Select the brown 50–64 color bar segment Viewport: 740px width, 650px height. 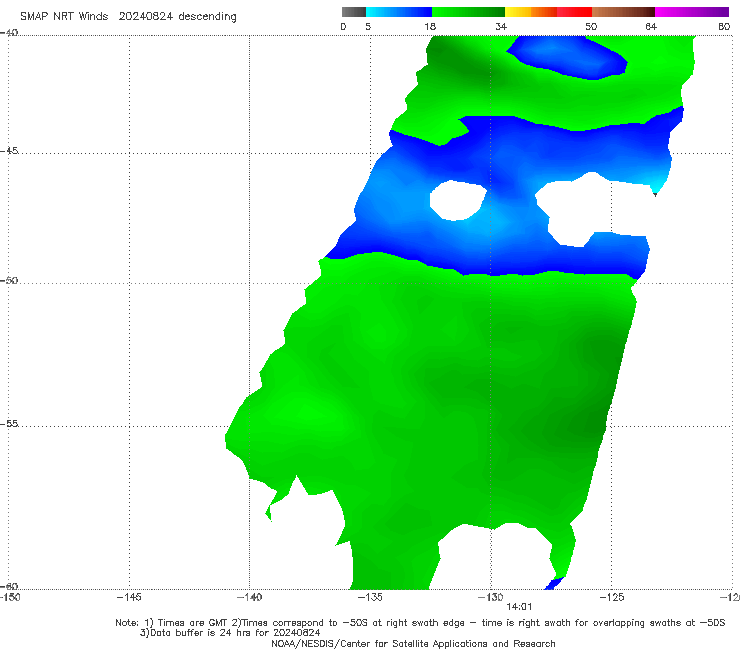(x=623, y=12)
